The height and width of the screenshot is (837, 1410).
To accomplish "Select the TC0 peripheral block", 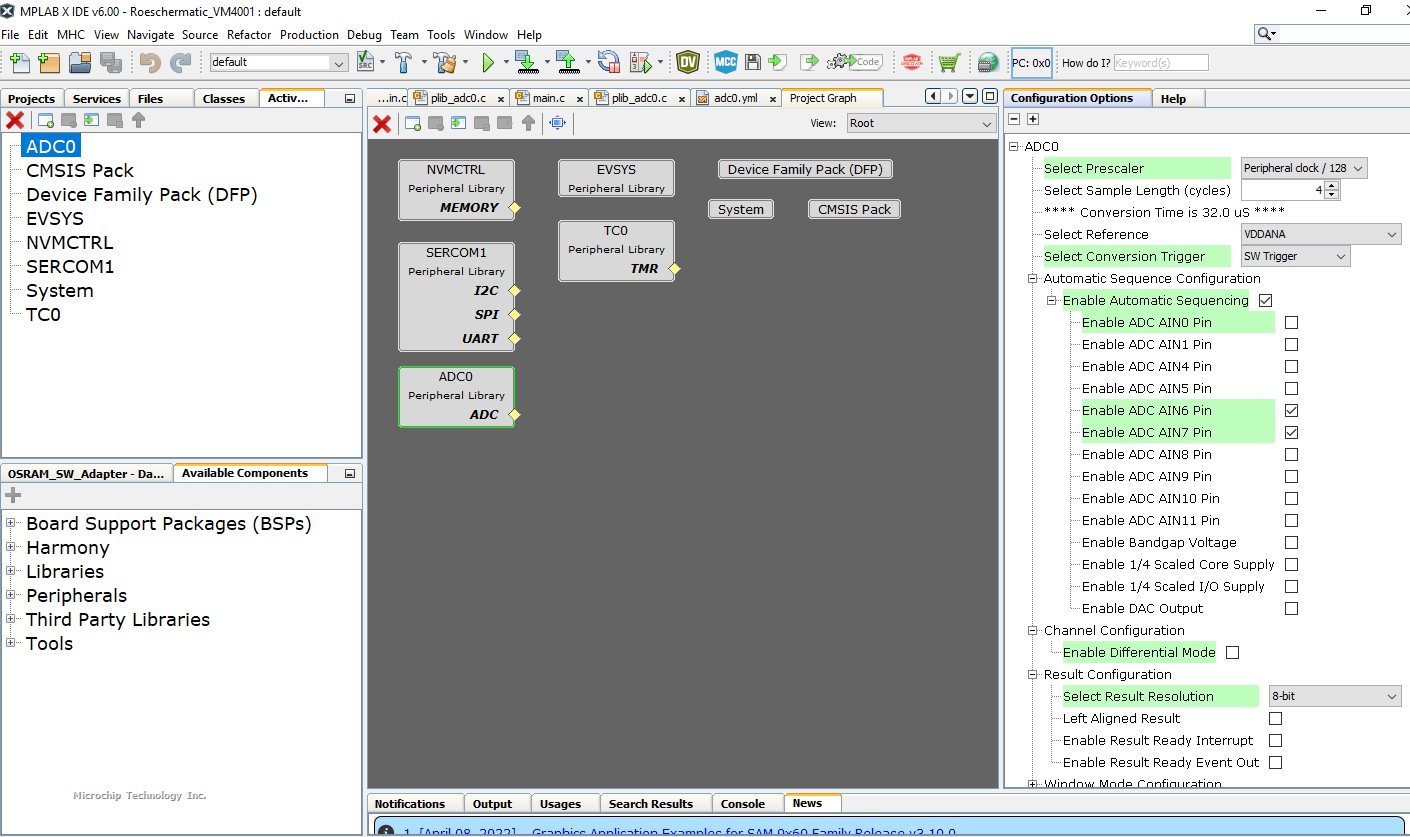I will point(616,250).
